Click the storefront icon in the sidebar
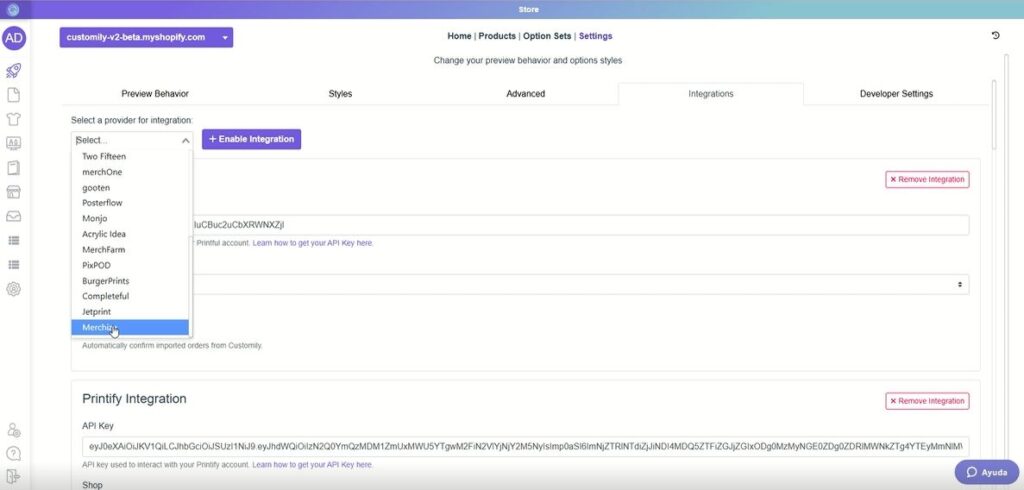This screenshot has width=1024, height=490. (14, 192)
